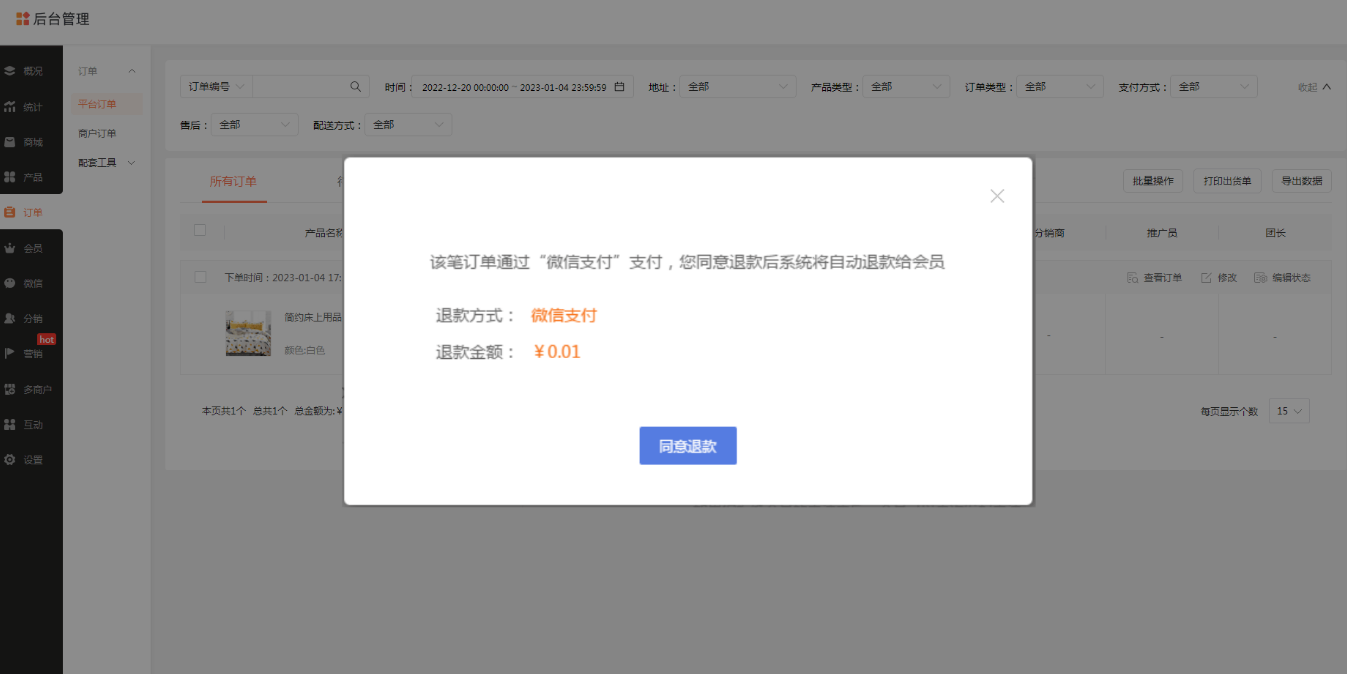Open the 产品 products sidebar icon
Screen dimensions: 1347x674
click(10, 177)
